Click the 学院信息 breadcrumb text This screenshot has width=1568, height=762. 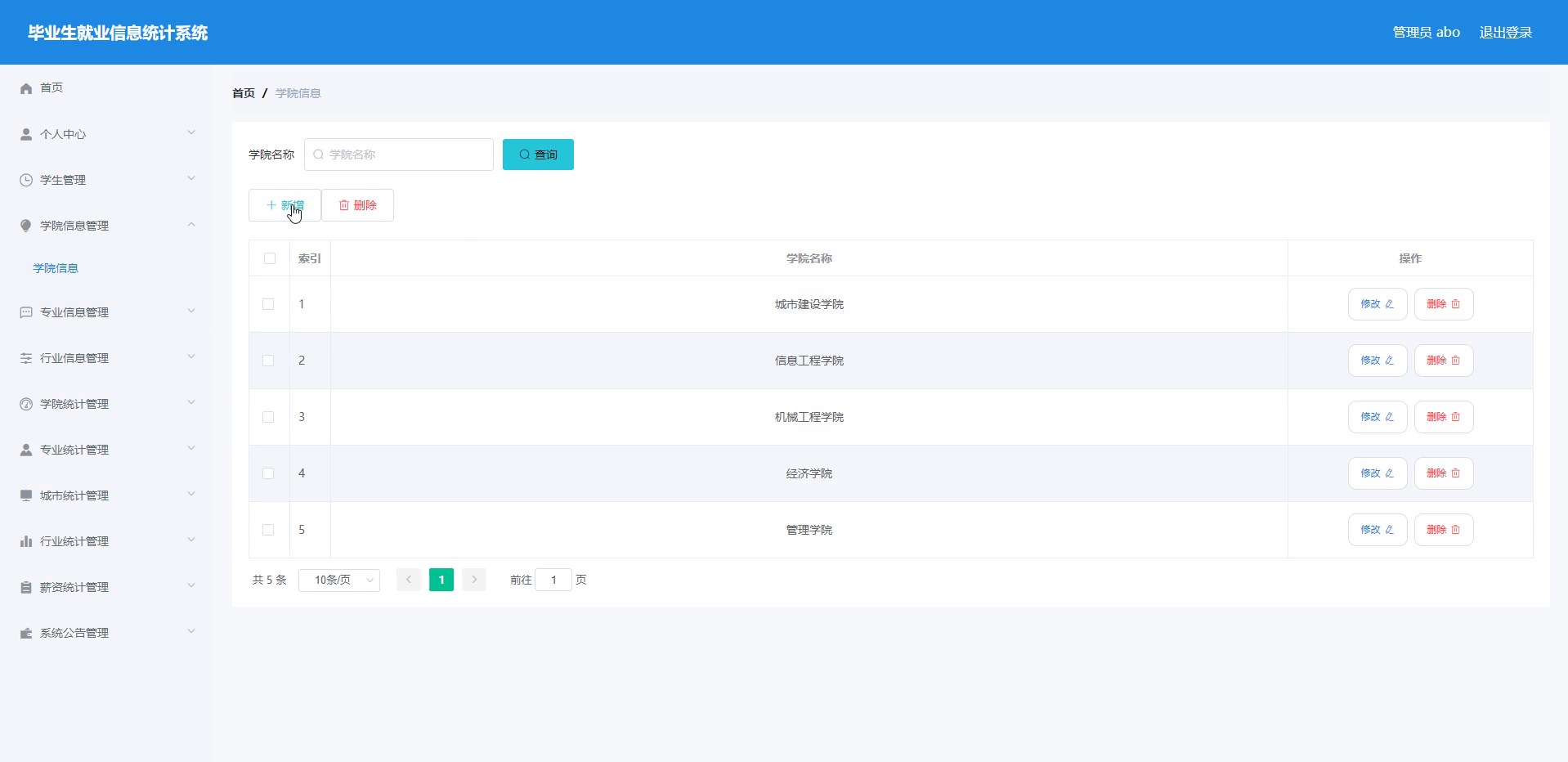(298, 93)
